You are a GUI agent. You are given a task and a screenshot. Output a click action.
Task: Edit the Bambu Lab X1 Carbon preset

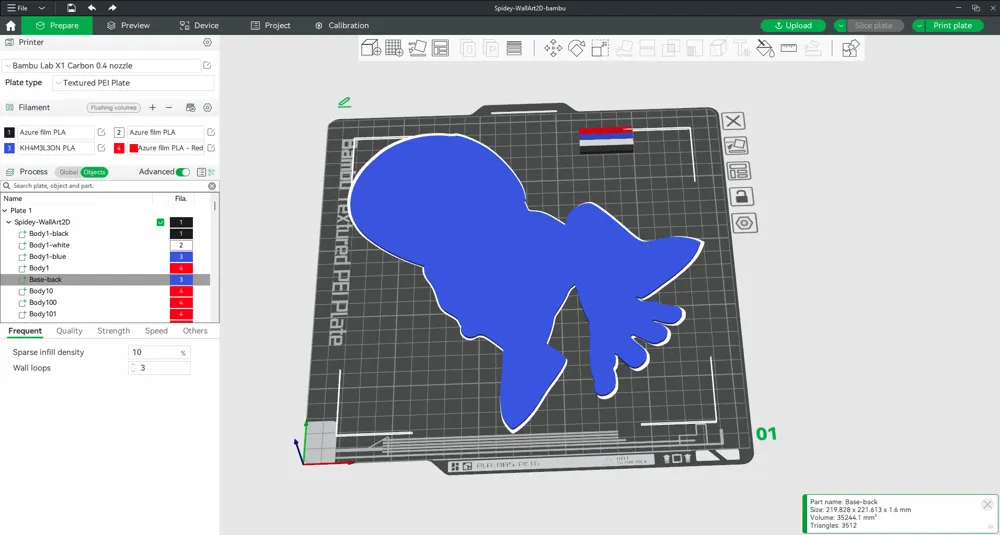coord(207,65)
